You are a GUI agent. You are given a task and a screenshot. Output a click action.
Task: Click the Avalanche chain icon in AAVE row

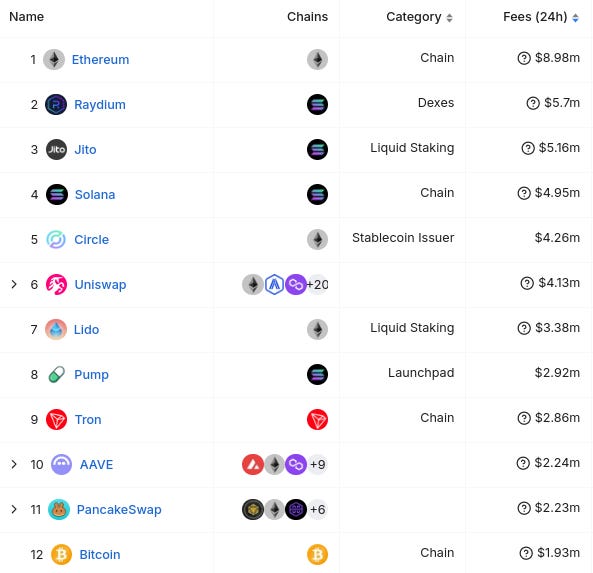coord(253,464)
